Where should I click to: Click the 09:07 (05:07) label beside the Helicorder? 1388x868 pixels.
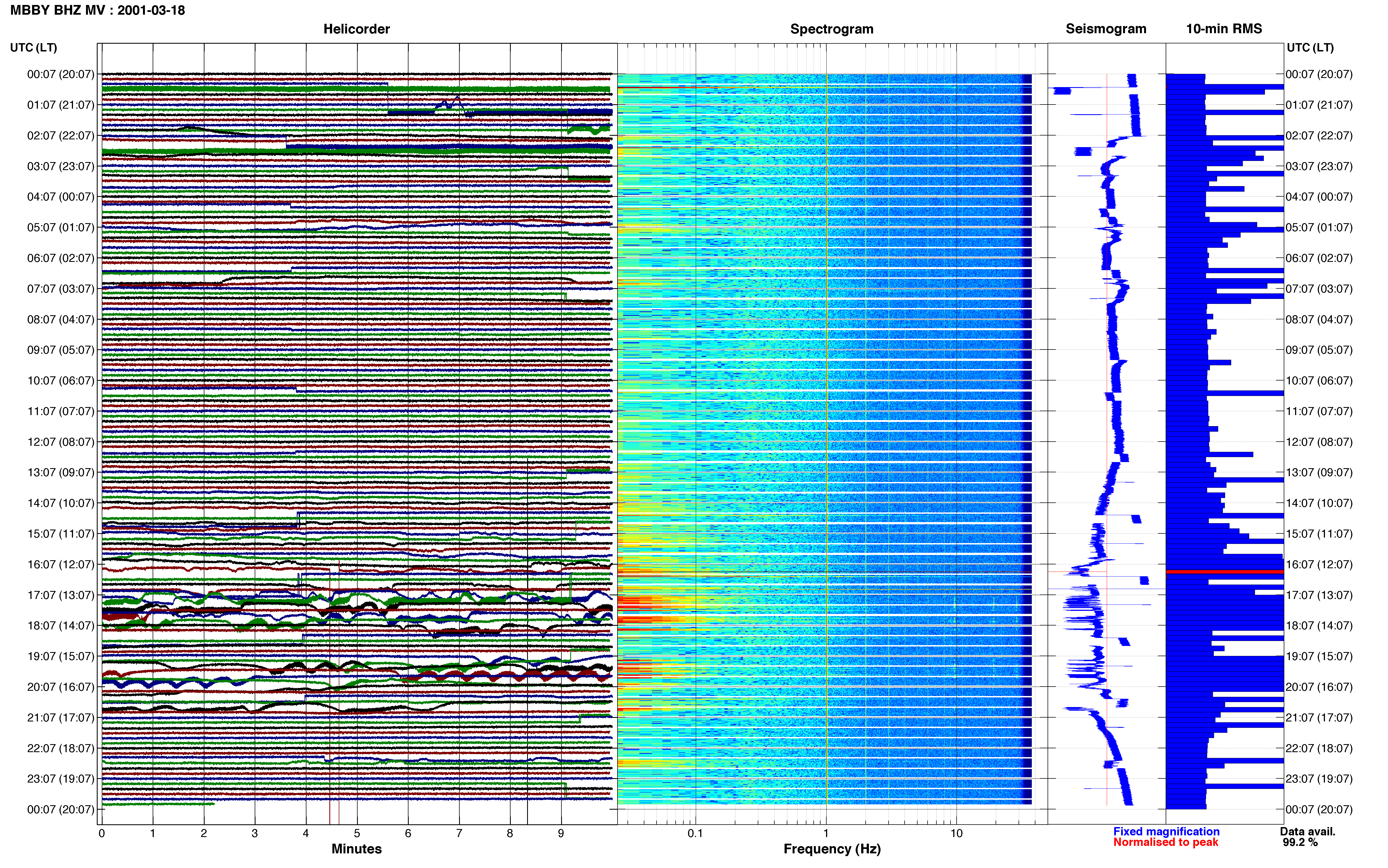pos(60,350)
